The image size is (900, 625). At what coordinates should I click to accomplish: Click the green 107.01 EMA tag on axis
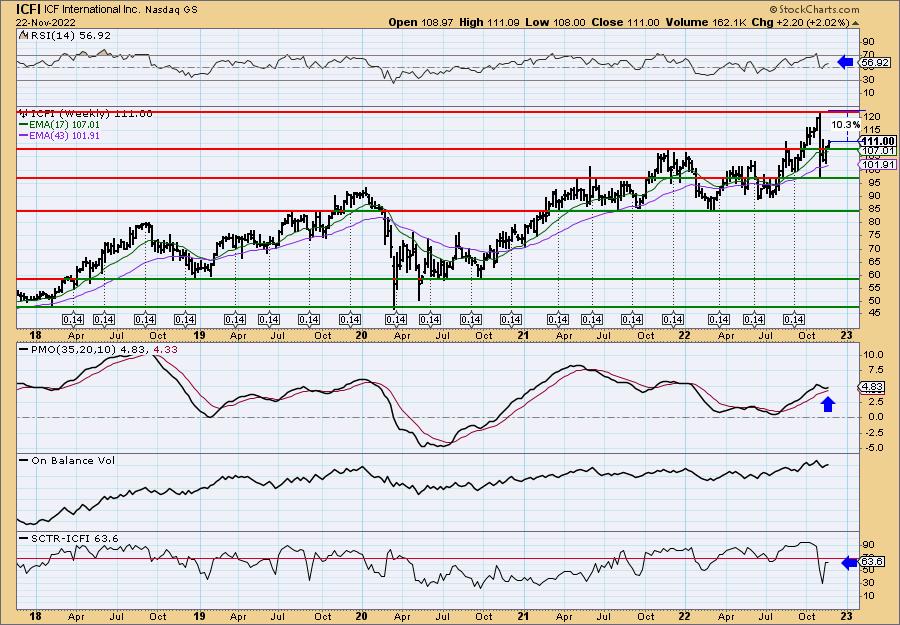coord(878,150)
